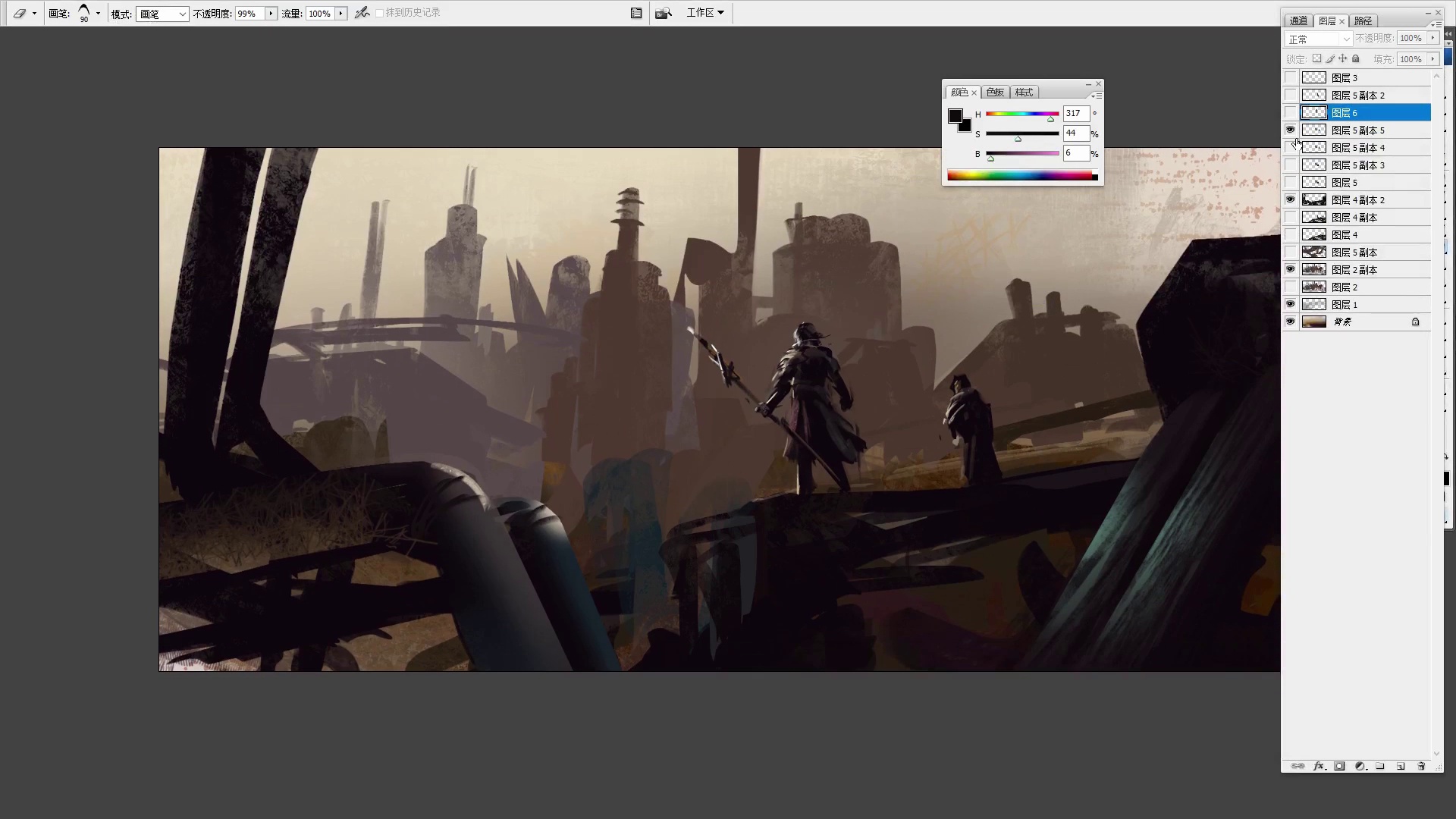Click the new adjustment layer icon
This screenshot has height=819, width=1456.
[1360, 766]
